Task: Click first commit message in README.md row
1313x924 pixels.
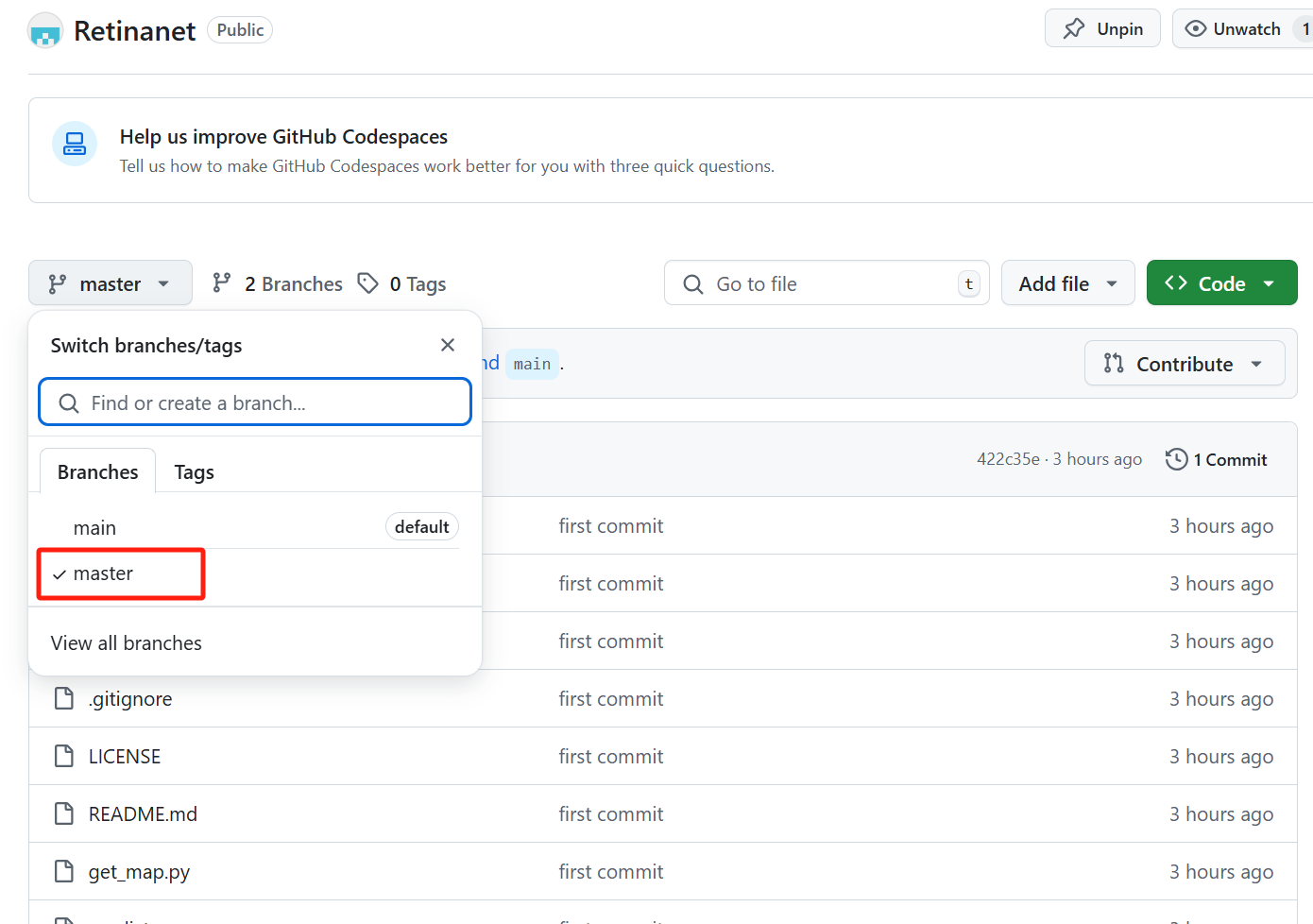Action: point(611,814)
